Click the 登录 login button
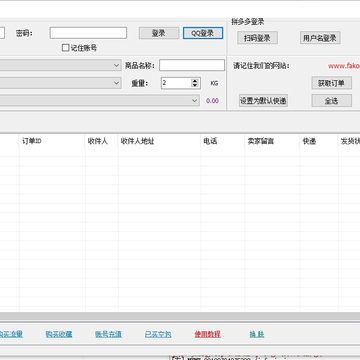The image size is (360, 360). [159, 33]
